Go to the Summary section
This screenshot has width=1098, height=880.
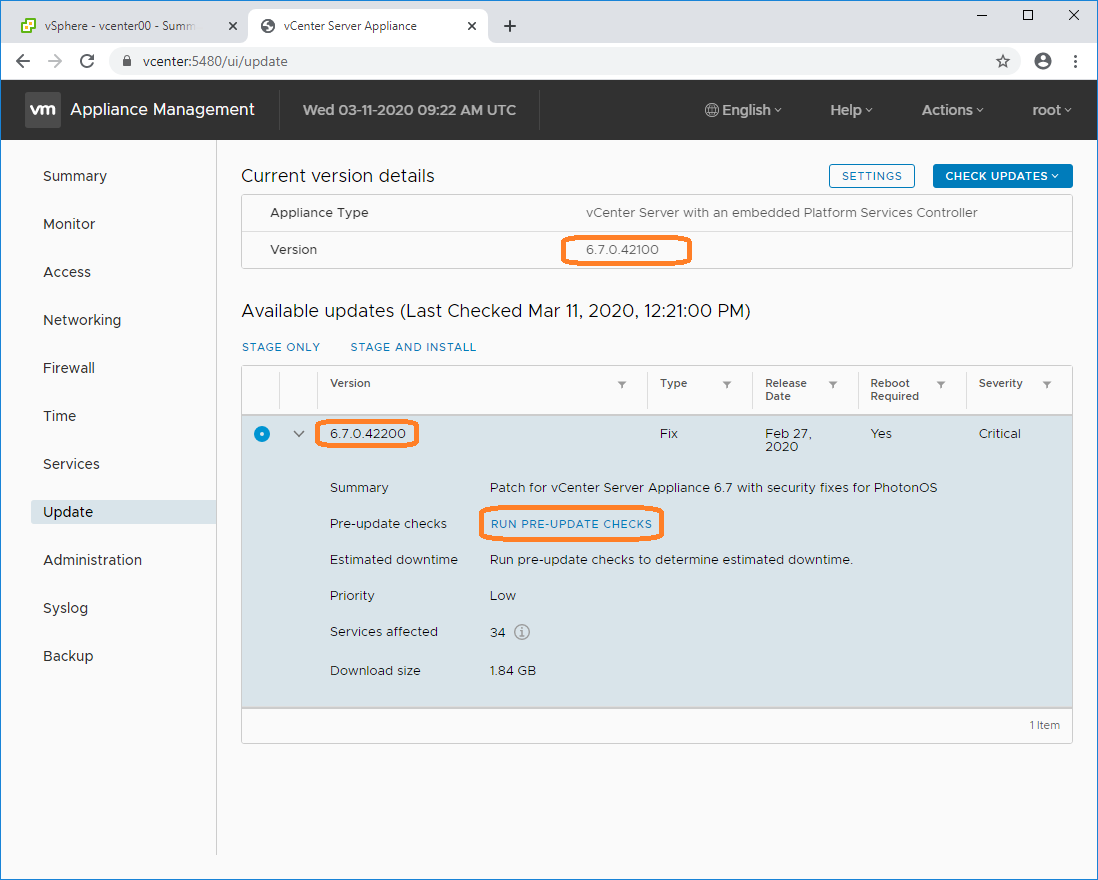(75, 176)
